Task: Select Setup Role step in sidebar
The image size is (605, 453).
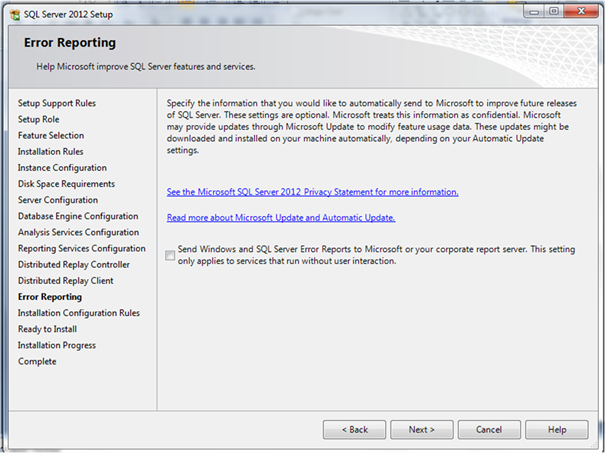Action: point(39,119)
